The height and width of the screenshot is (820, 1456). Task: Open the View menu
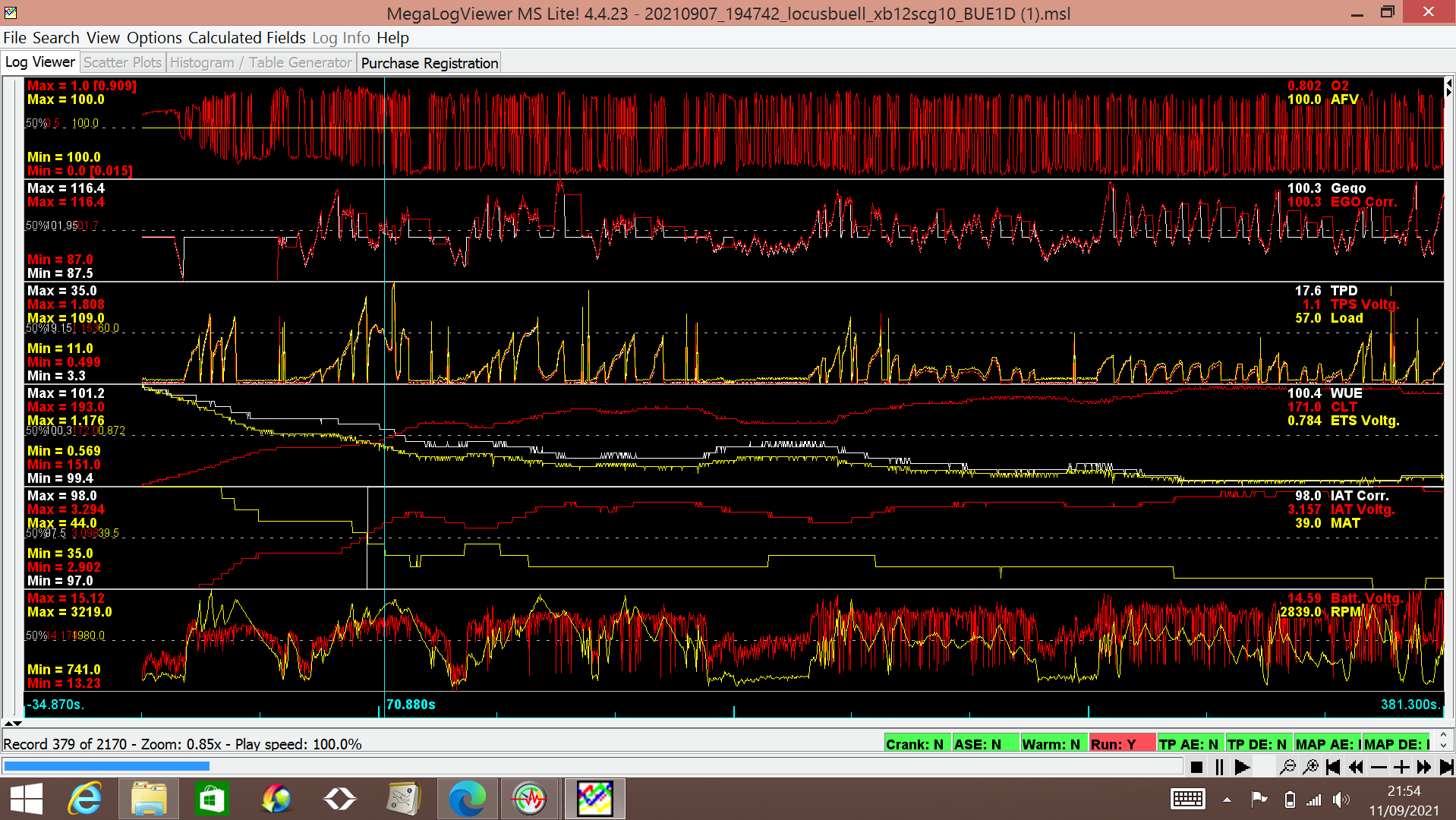[x=102, y=38]
